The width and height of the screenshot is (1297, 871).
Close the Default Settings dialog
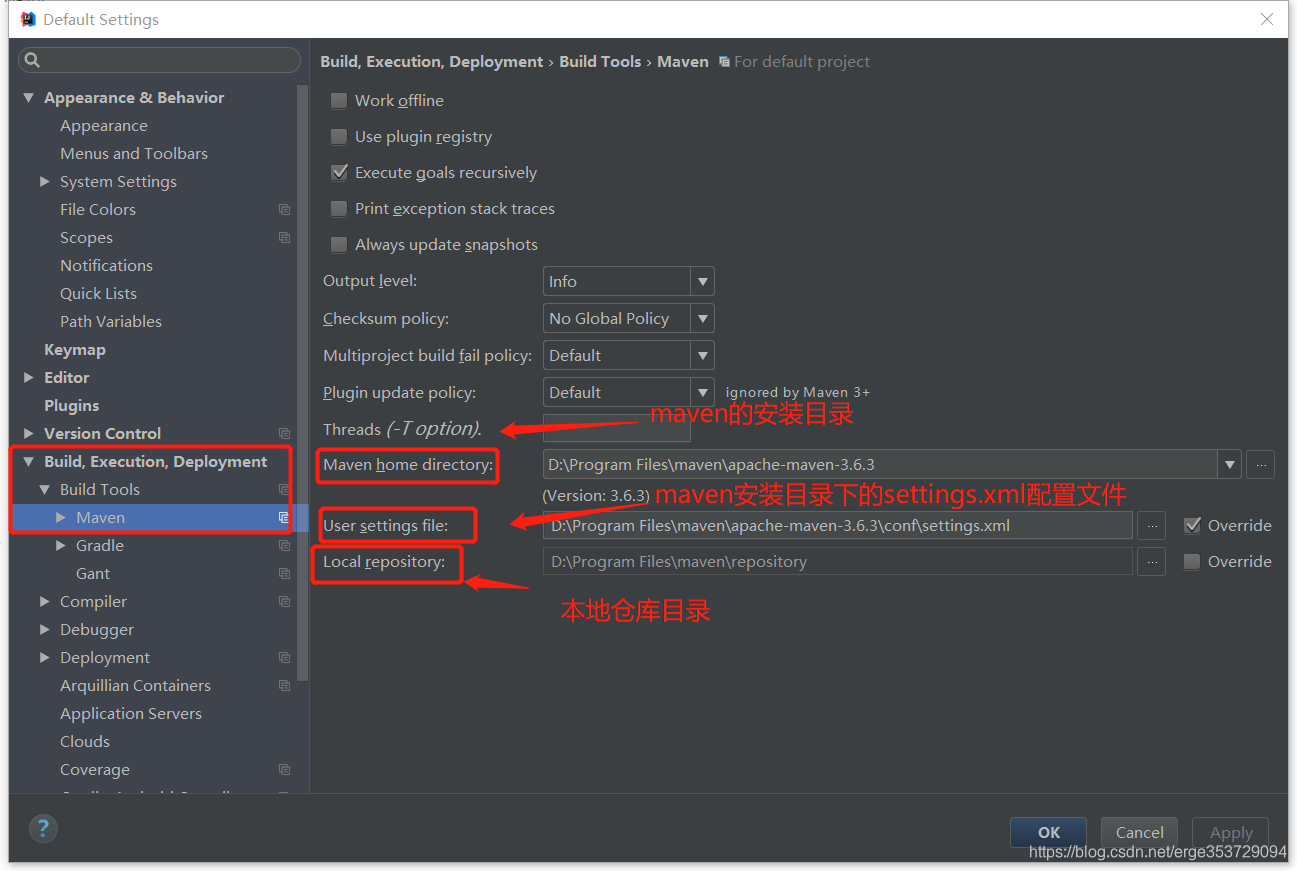point(1267,19)
